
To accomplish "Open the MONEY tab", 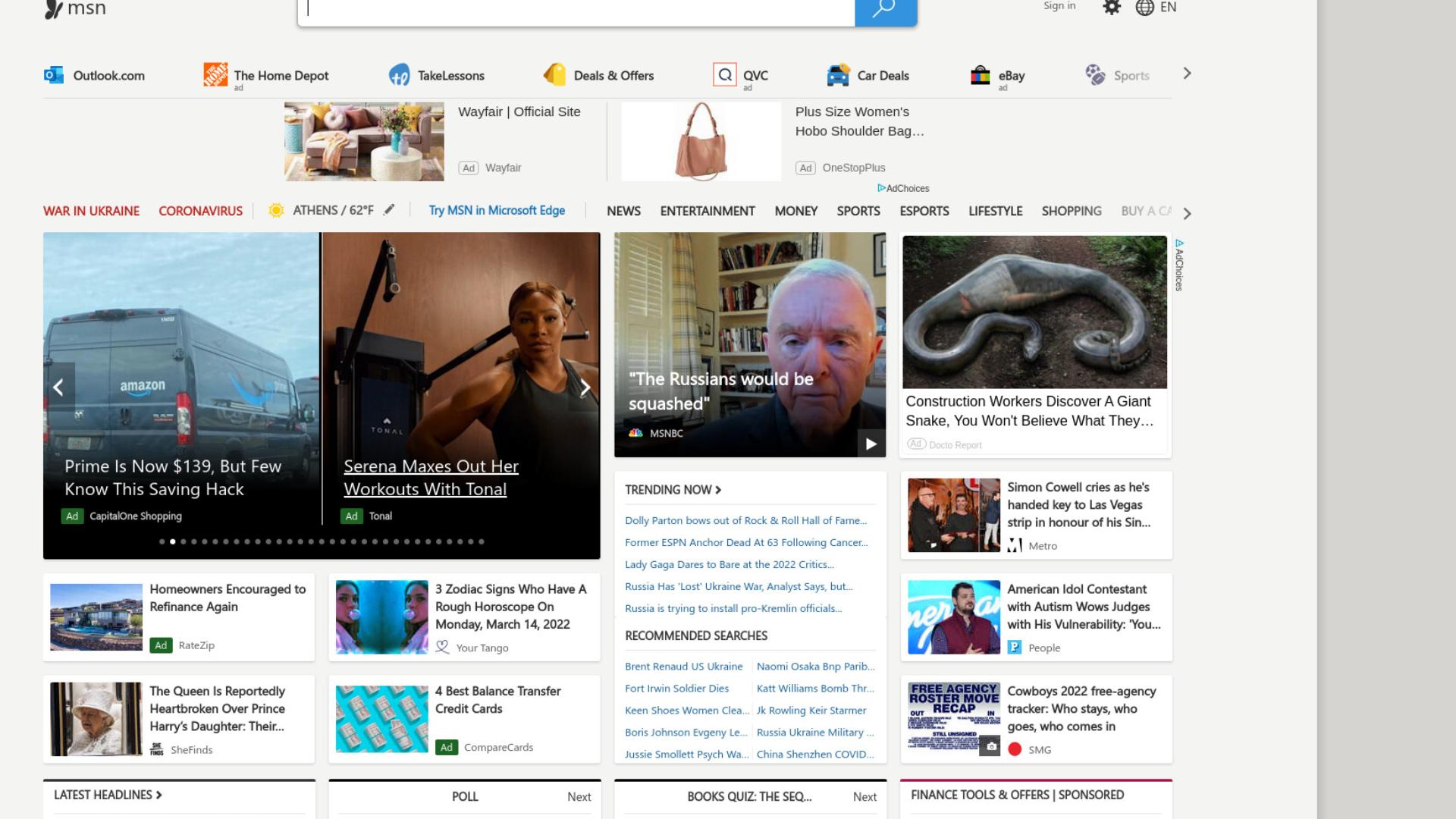I will pyautogui.click(x=795, y=211).
